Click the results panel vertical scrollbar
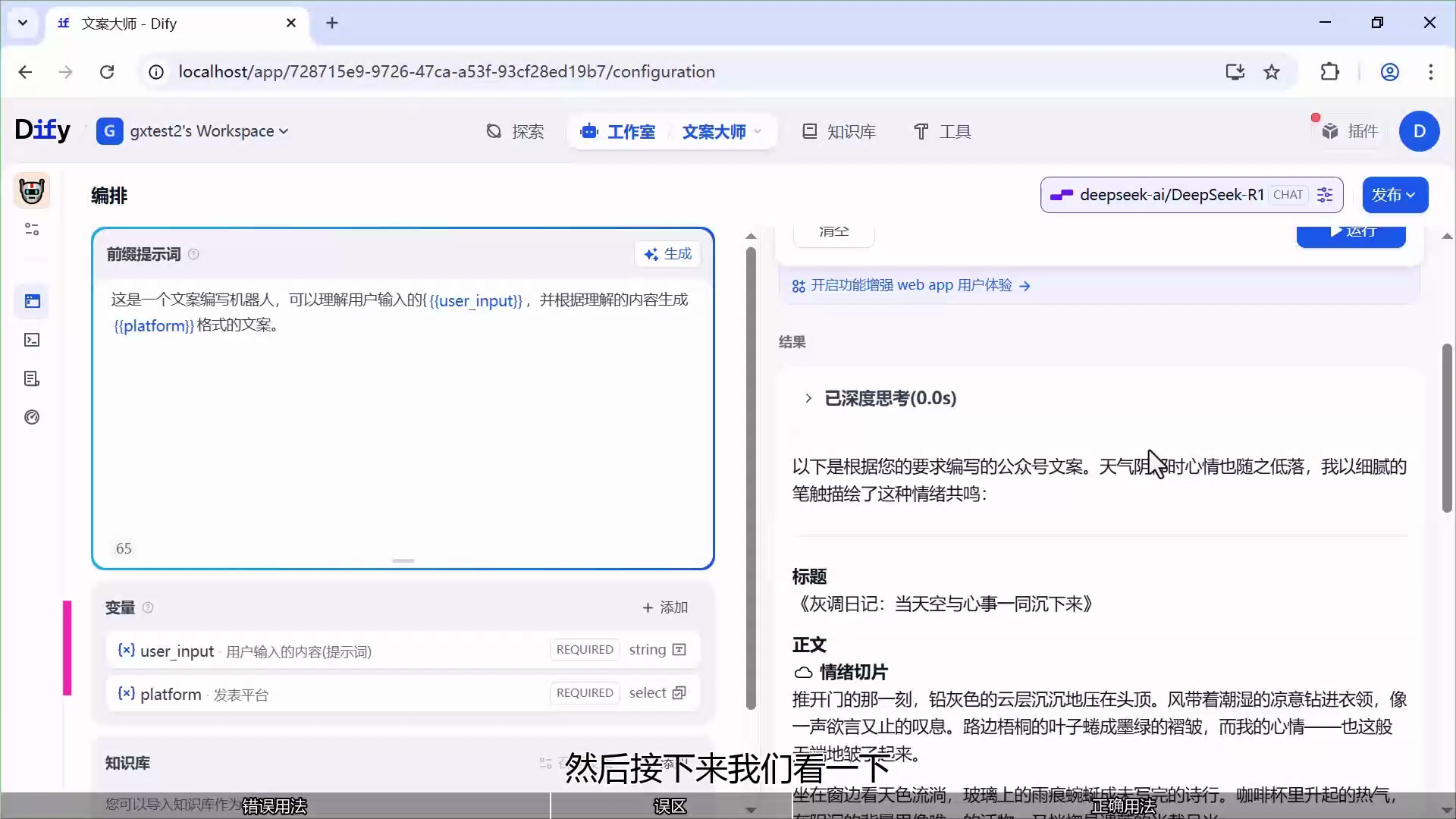 1447,428
